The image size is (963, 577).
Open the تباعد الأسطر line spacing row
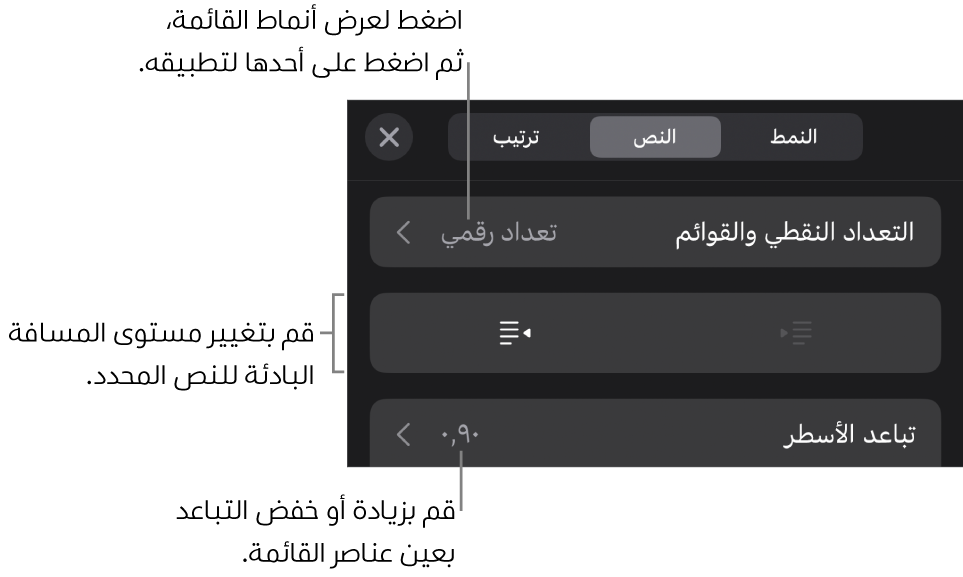tap(848, 435)
